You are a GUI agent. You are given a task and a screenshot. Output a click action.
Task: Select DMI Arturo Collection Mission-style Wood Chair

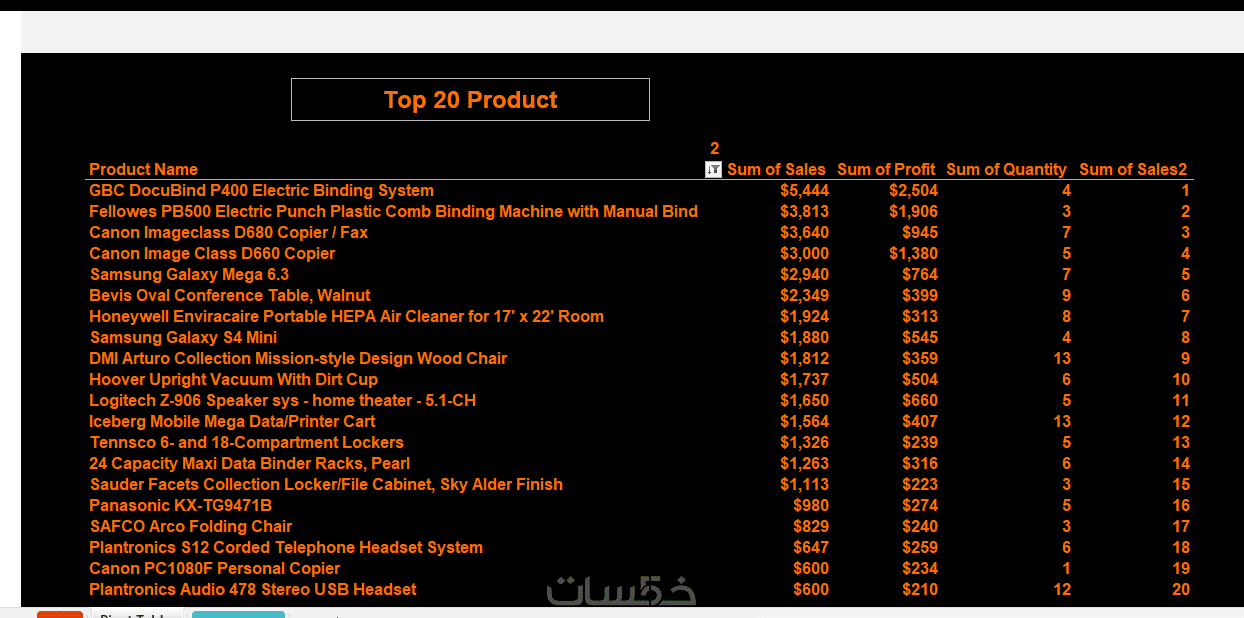(x=298, y=359)
